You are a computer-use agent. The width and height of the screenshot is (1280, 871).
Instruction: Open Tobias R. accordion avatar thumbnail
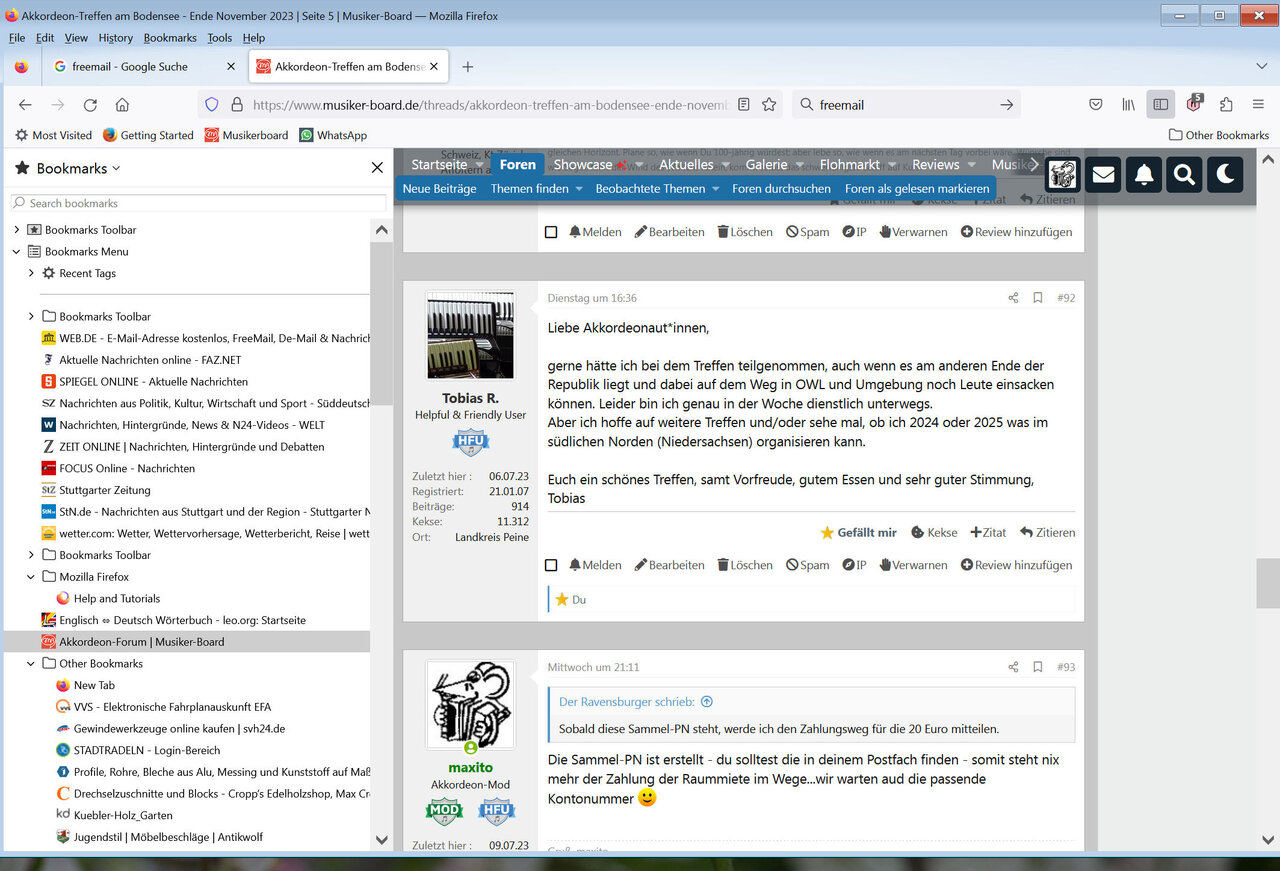point(470,335)
